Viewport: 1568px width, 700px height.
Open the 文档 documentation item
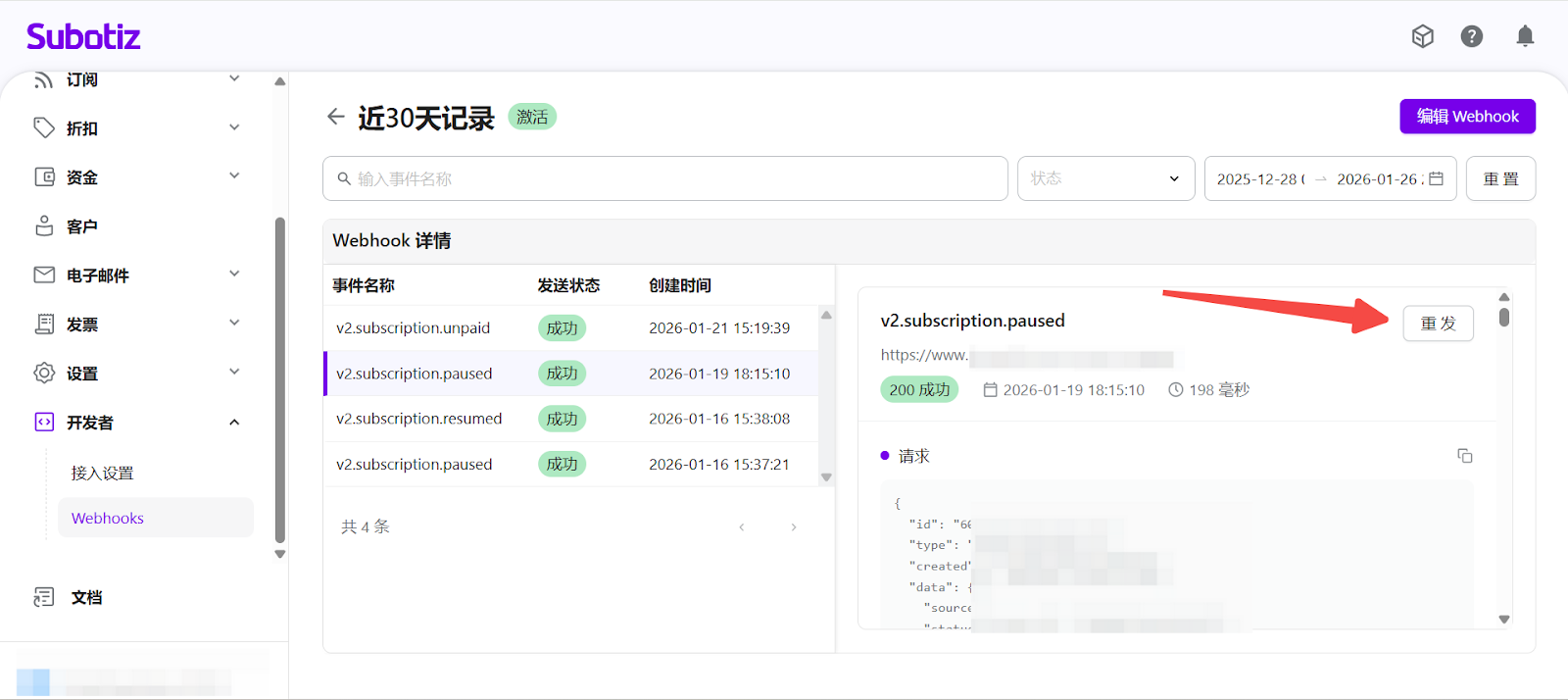coord(86,597)
